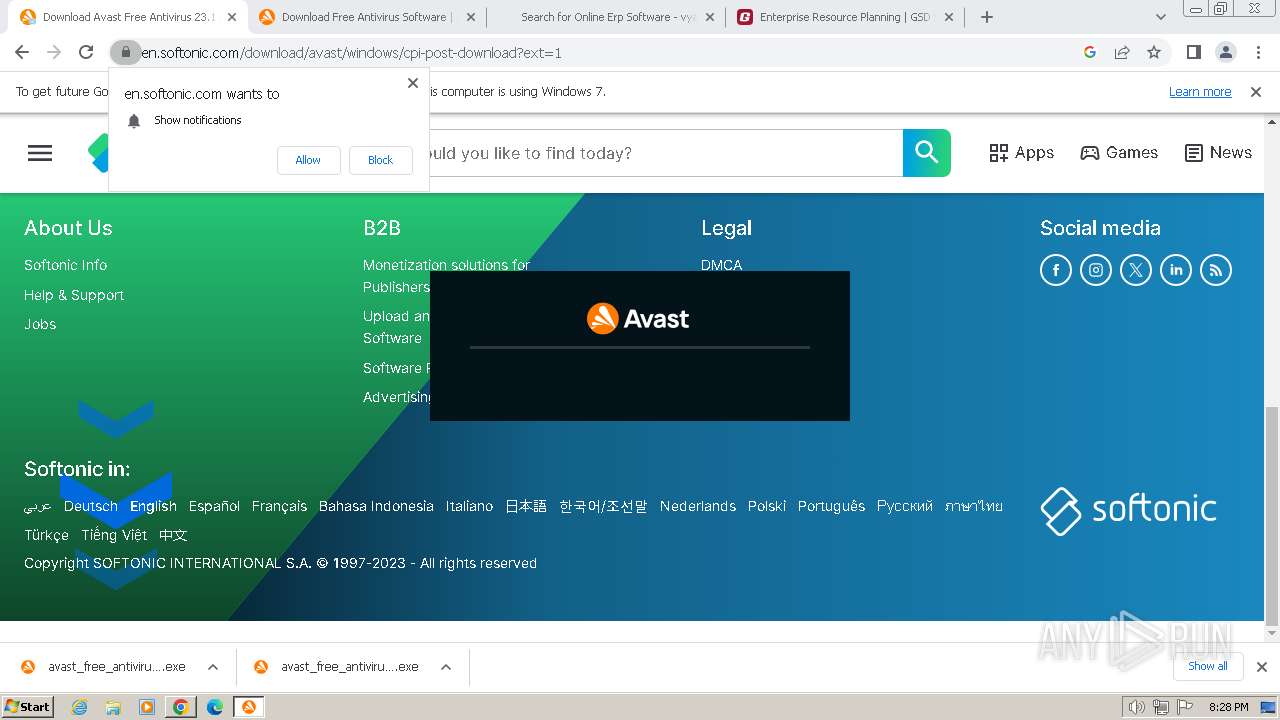Screen dimensions: 1280x720
Task: Open Help & Support link
Action: pyautogui.click(x=74, y=295)
